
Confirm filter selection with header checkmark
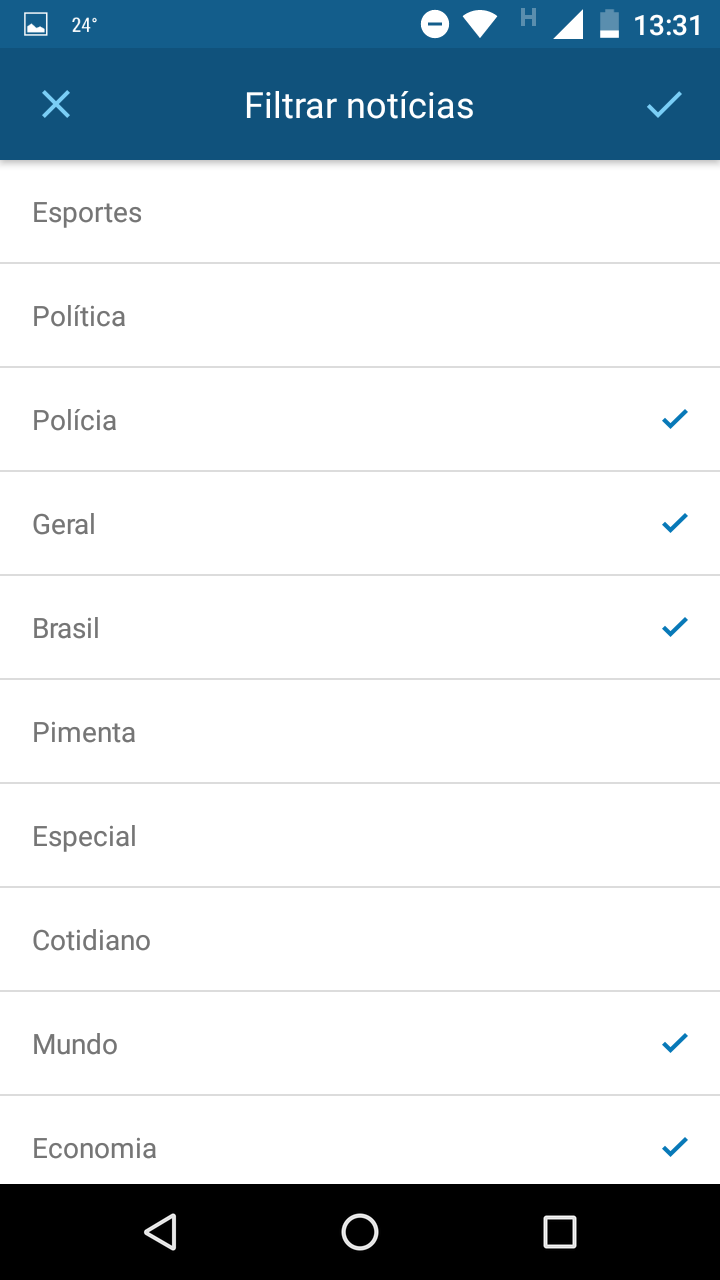[x=663, y=105]
